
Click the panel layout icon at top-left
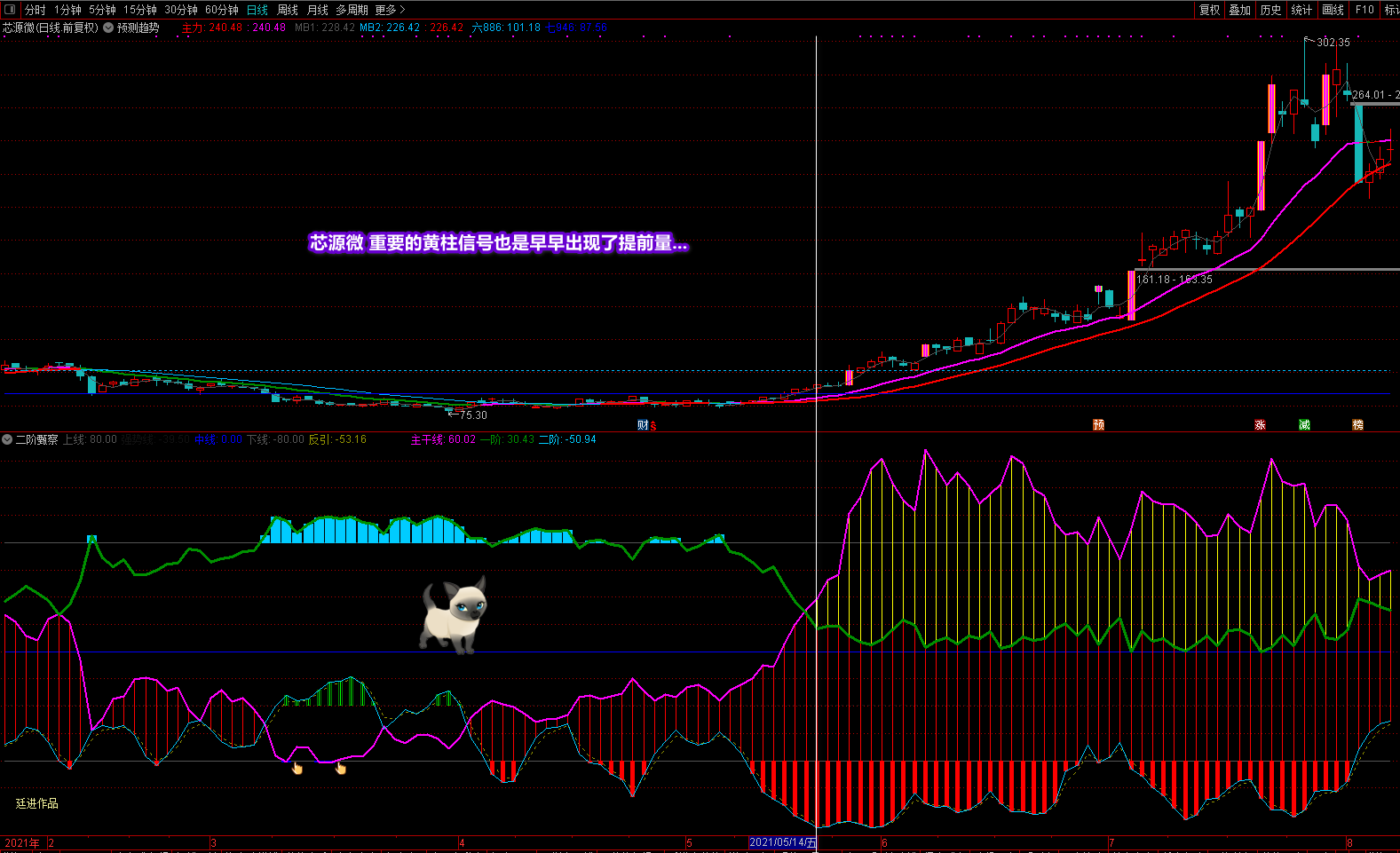(10, 10)
